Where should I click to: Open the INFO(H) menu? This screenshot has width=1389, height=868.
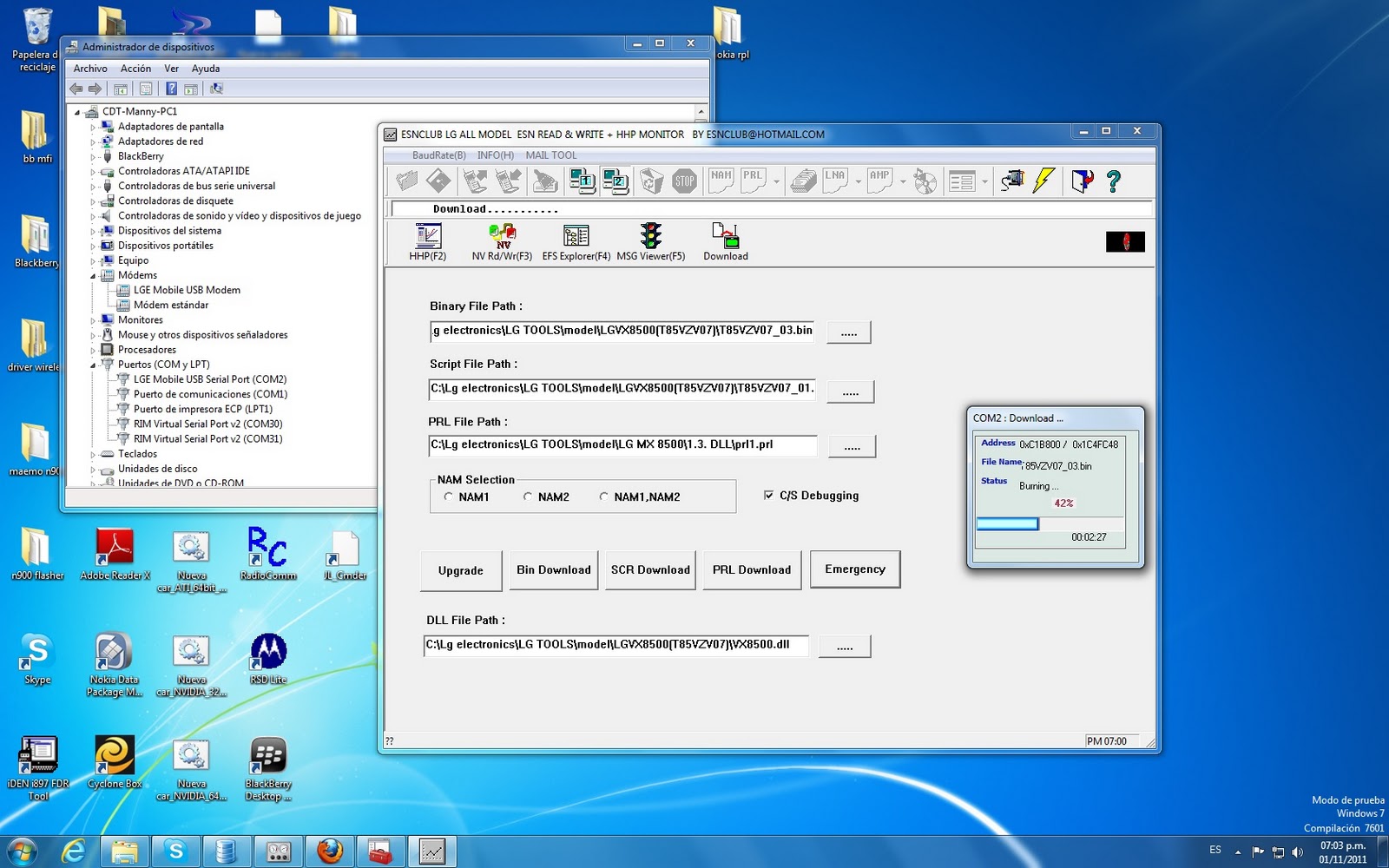pyautogui.click(x=495, y=155)
